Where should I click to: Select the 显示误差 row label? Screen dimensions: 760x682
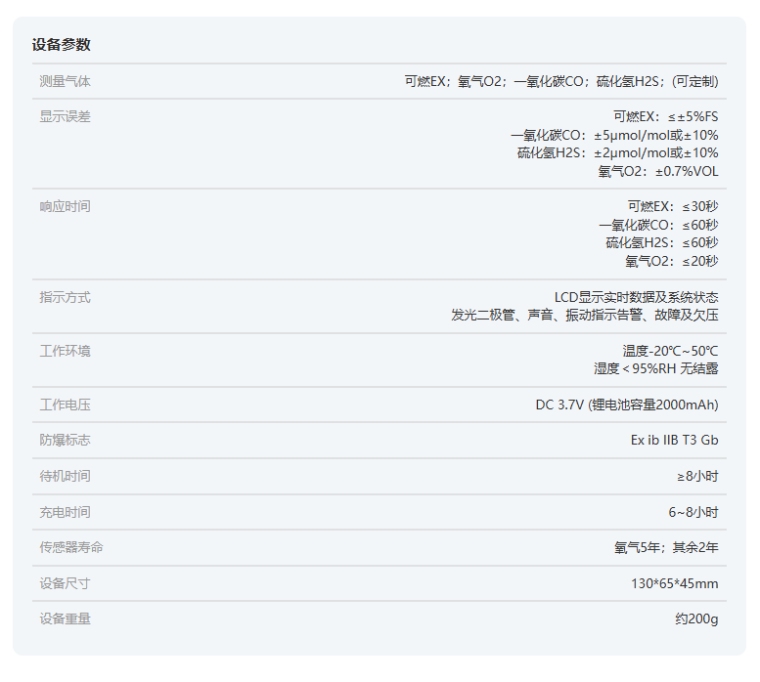pyautogui.click(x=65, y=116)
